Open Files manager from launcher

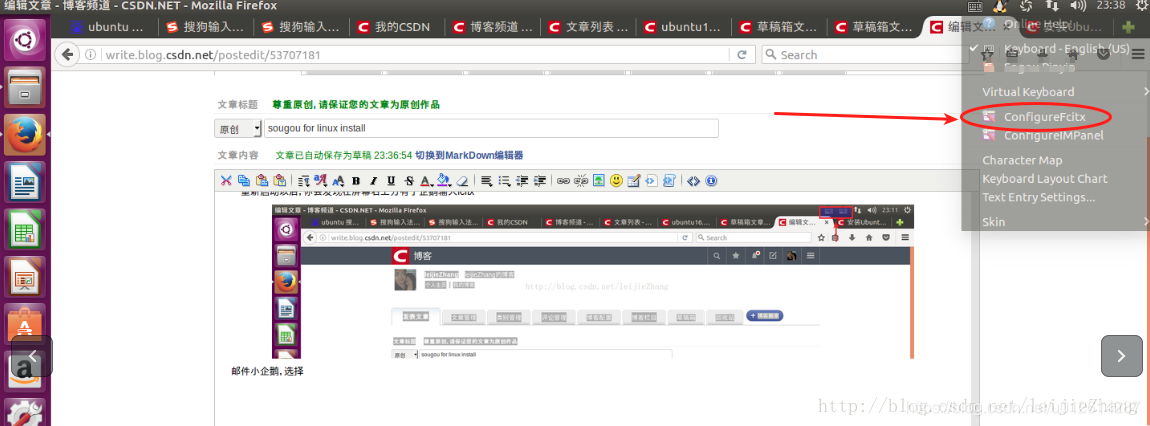click(25, 87)
